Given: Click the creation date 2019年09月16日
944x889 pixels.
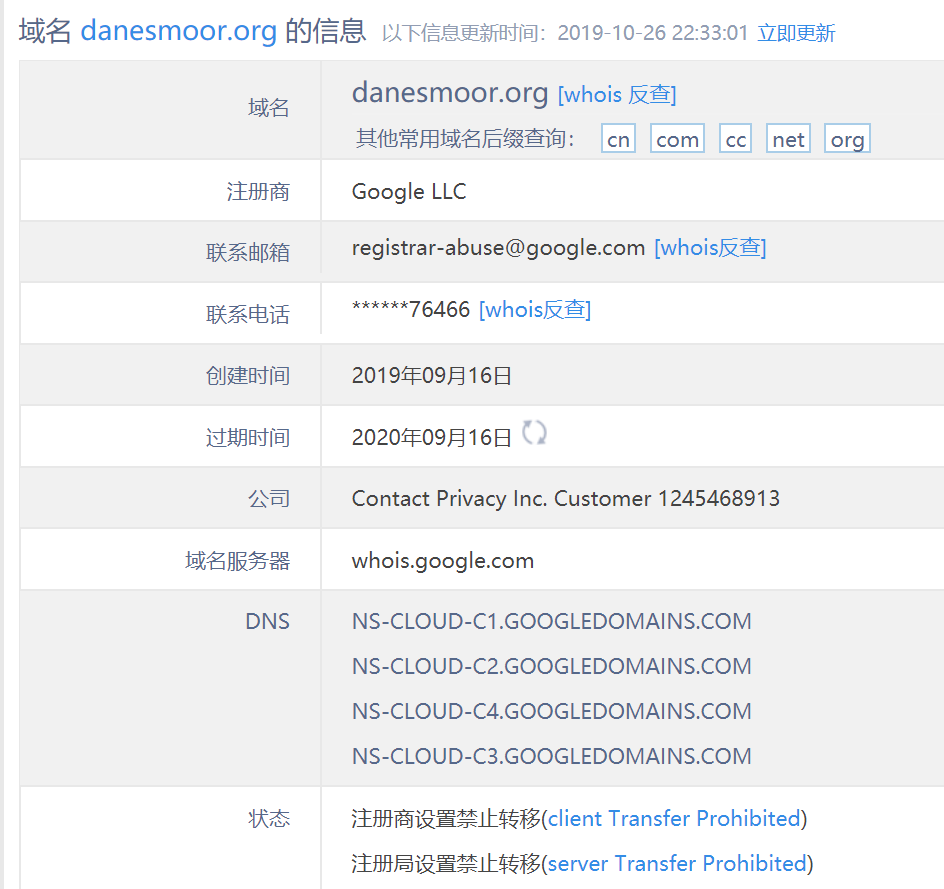Looking at the screenshot, I should (432, 376).
